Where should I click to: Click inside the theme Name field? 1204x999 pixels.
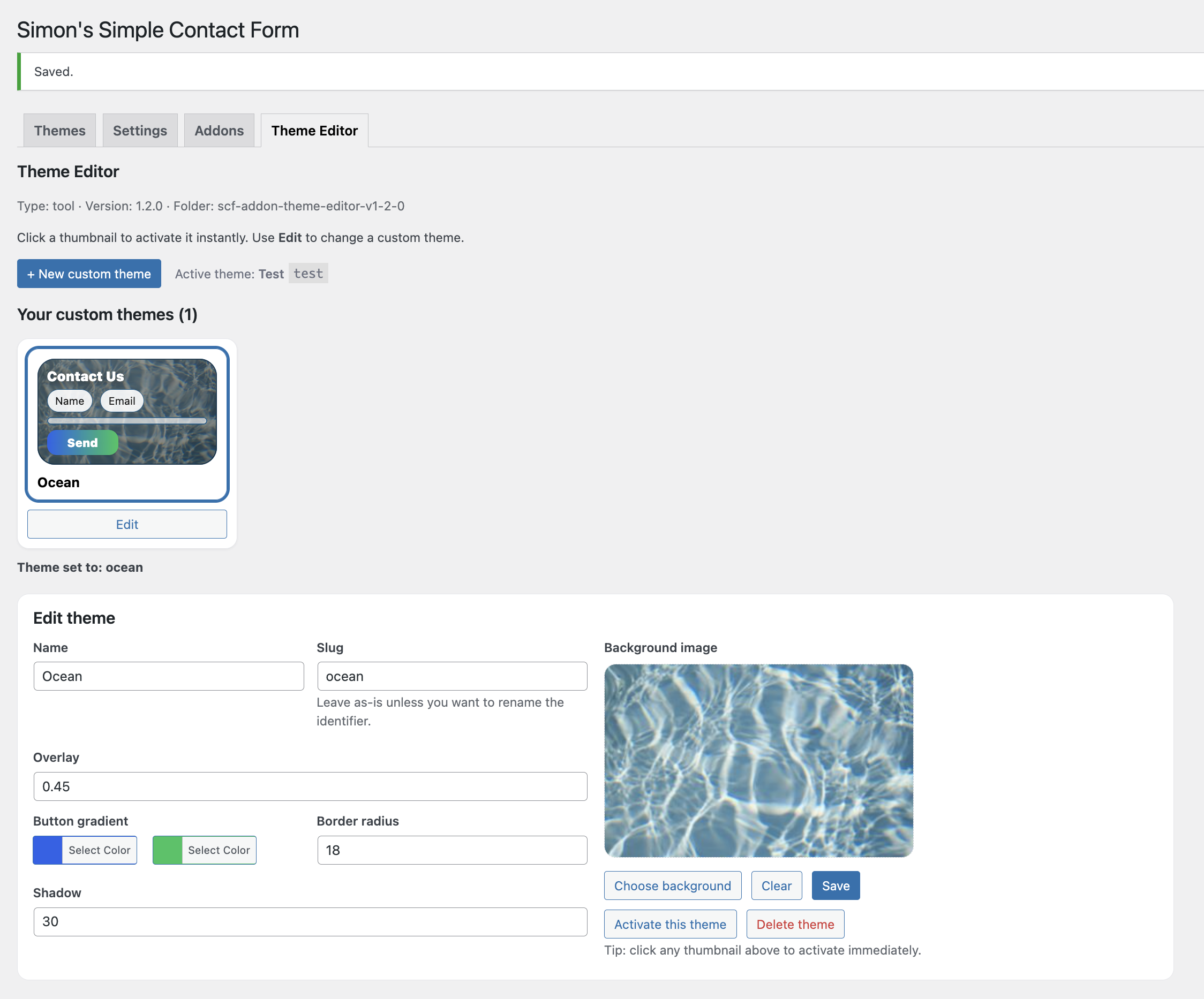[169, 676]
